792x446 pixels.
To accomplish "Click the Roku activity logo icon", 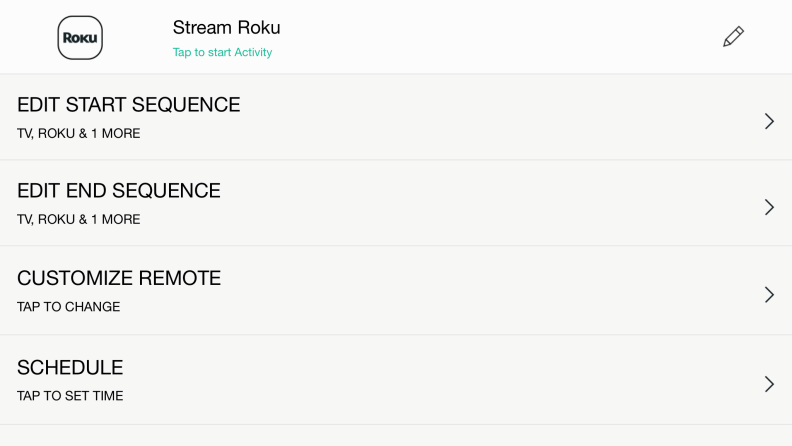I will pyautogui.click(x=80, y=37).
